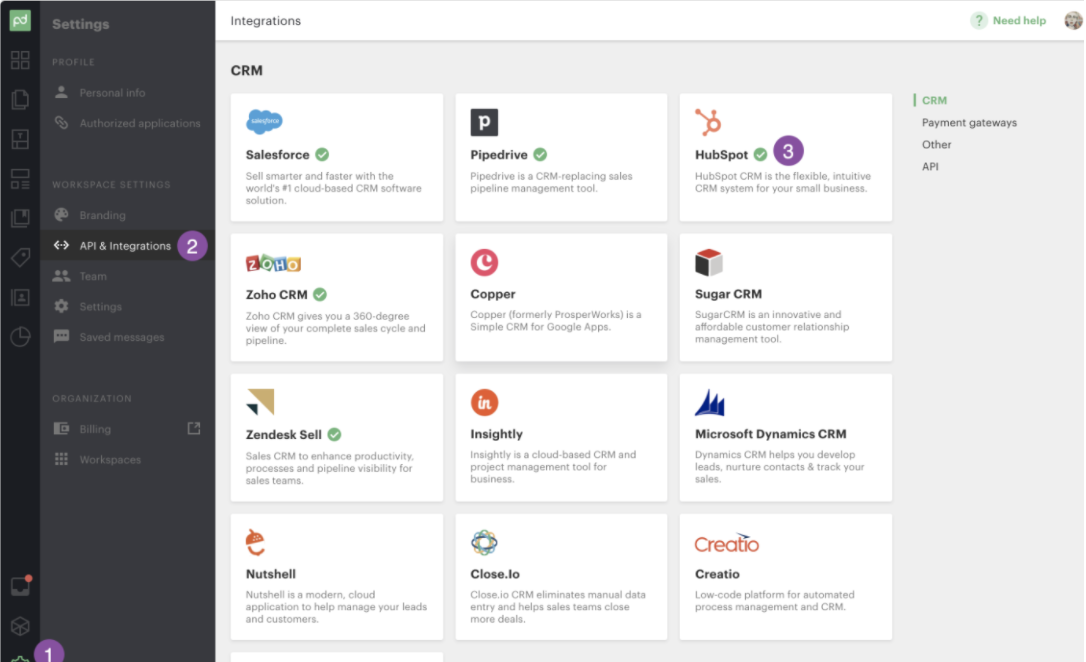This screenshot has width=1086, height=662.
Task: Click the HubSpot sprocket logo
Action: [x=708, y=122]
